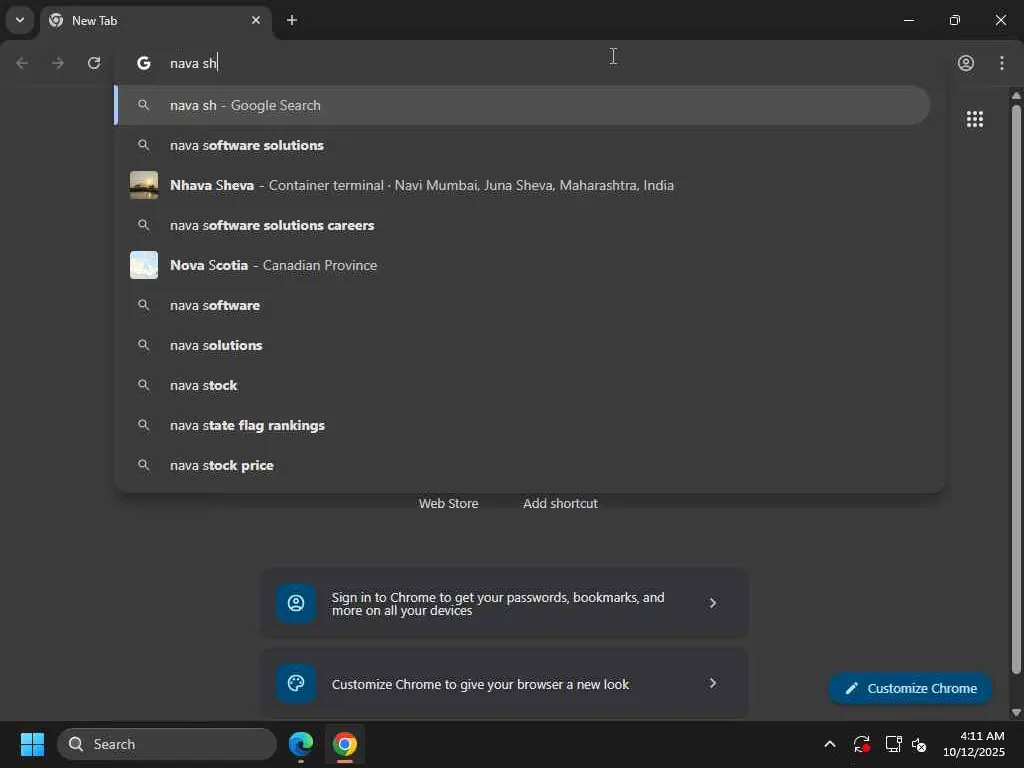Click the blue Customize Chrome button

click(910, 688)
